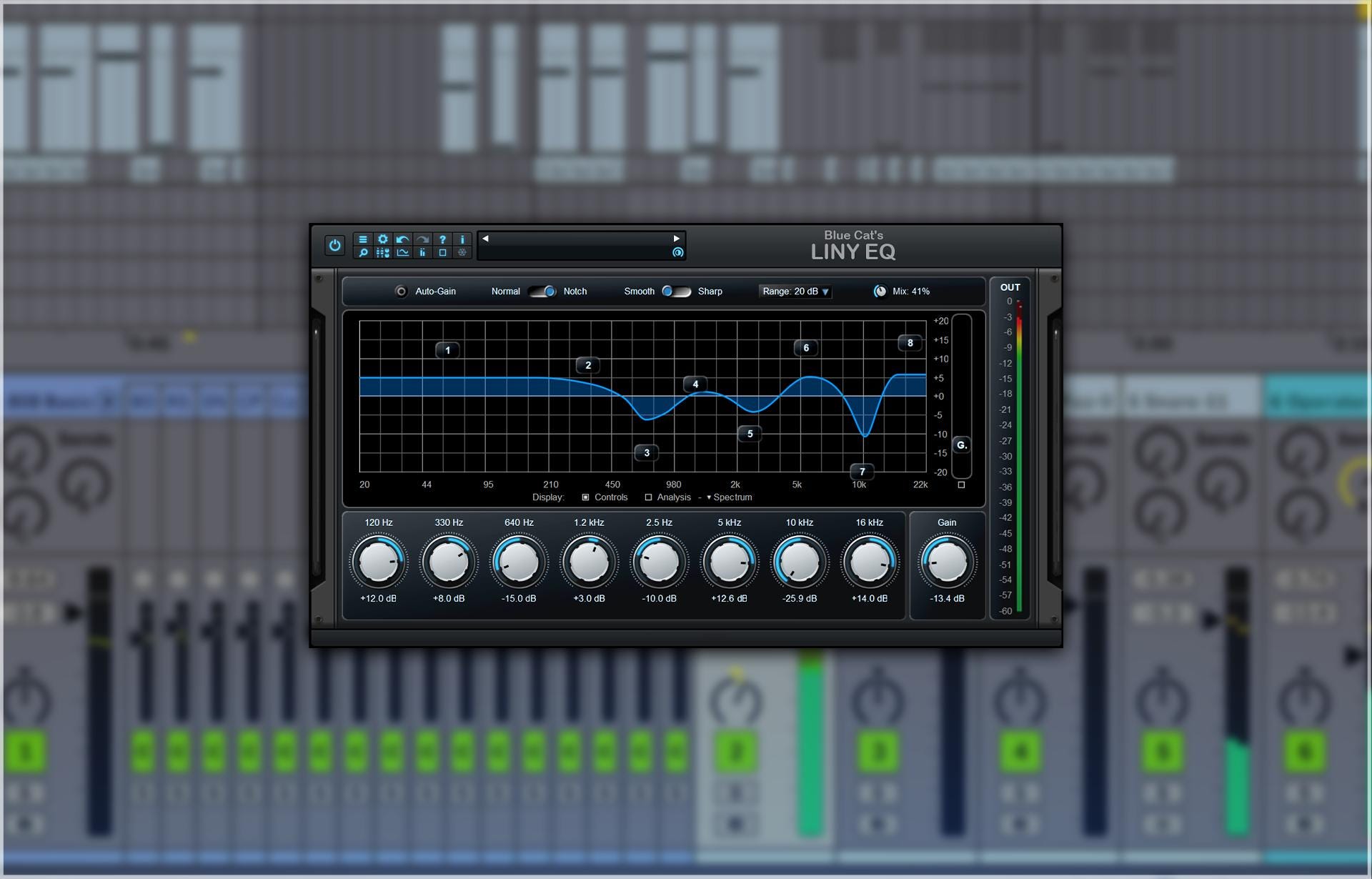Flip the Smooth/Sharp switch
The height and width of the screenshot is (879, 1372).
[676, 292]
